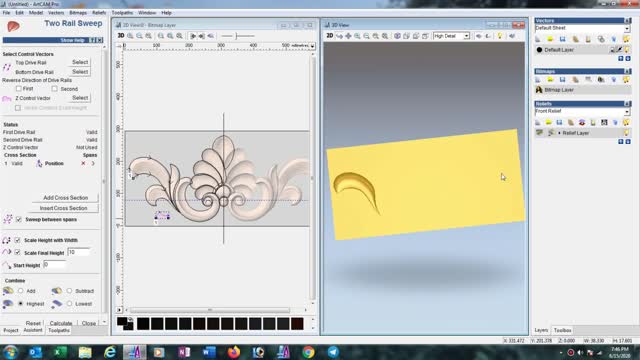Open the File menu
The image size is (640, 360).
7,13
